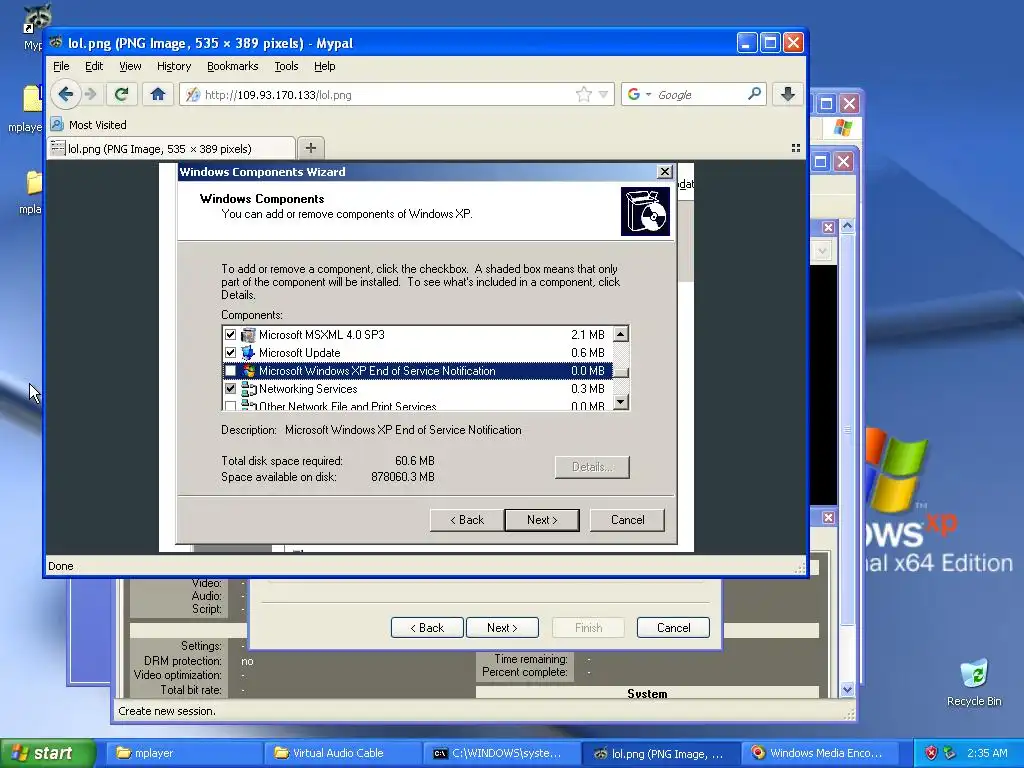Click Next in the Windows Components Wizard
The height and width of the screenshot is (768, 1024).
(542, 520)
